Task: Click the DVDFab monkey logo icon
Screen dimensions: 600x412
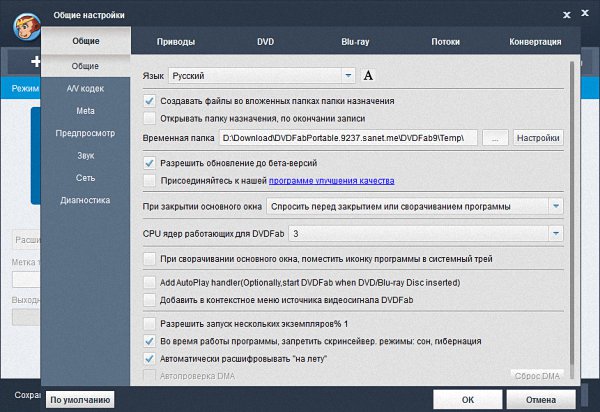Action: 26,27
